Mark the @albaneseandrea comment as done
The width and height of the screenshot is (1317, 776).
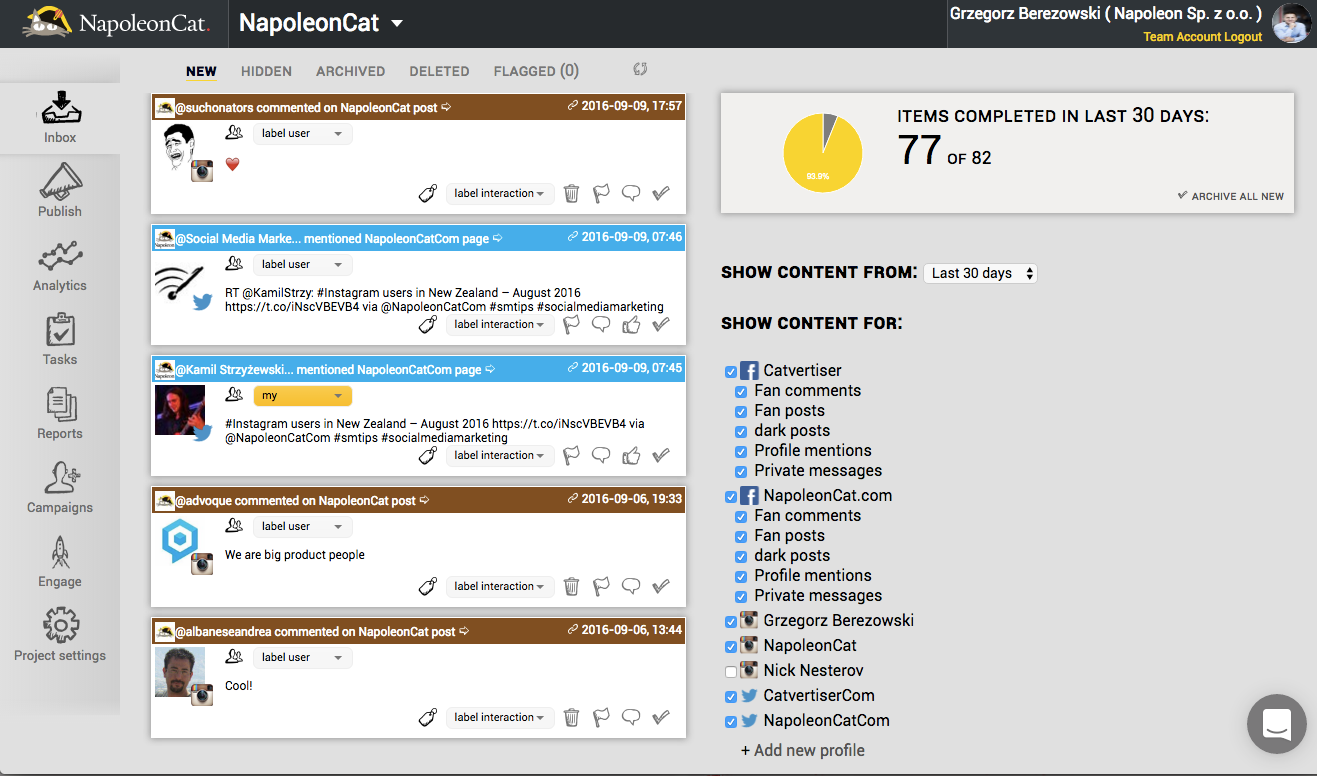click(661, 717)
